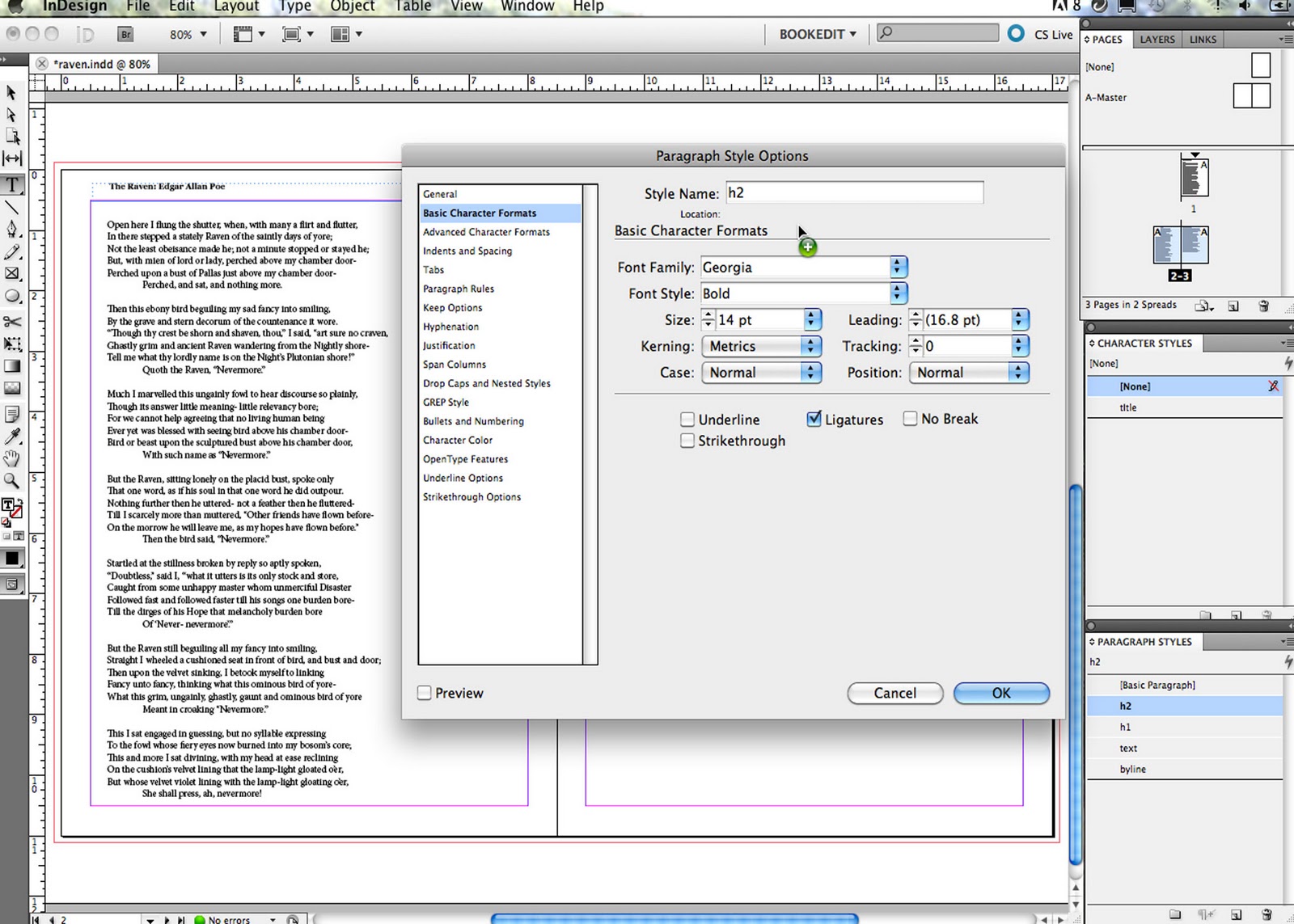Enable the Underline checkbox
The height and width of the screenshot is (924, 1294).
(x=687, y=420)
